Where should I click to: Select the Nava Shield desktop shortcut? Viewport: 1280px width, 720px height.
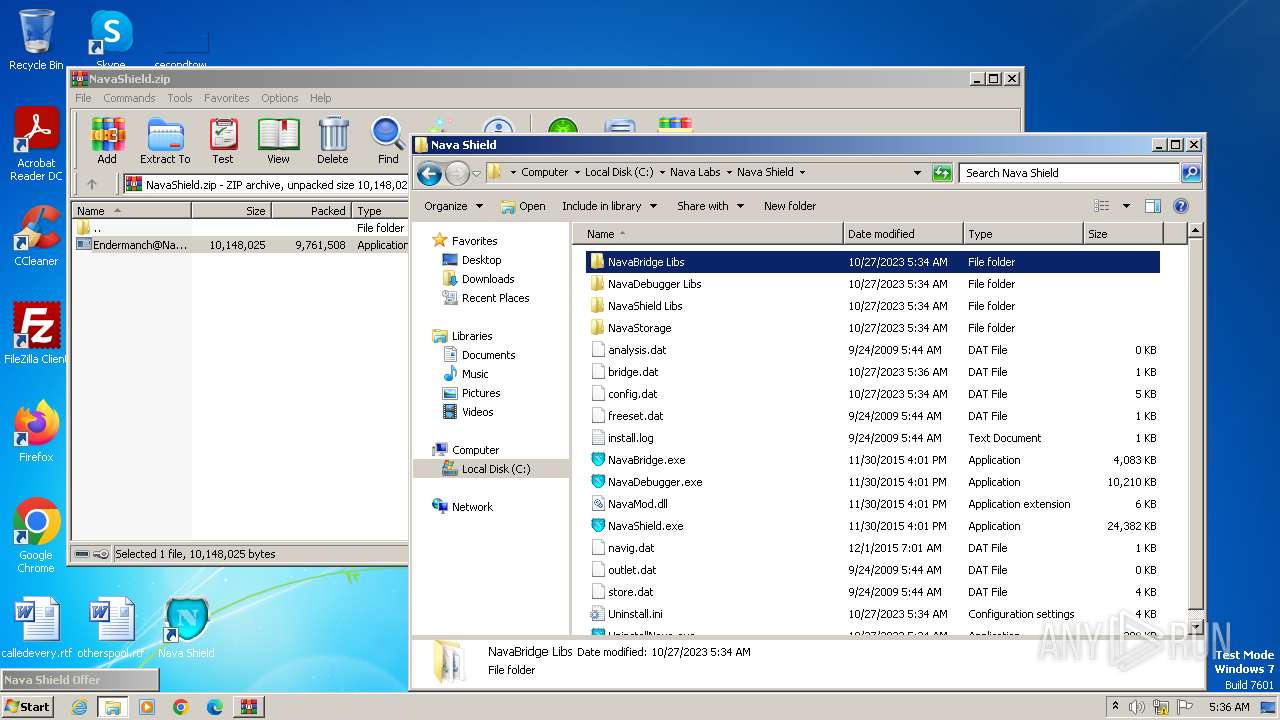pos(186,627)
